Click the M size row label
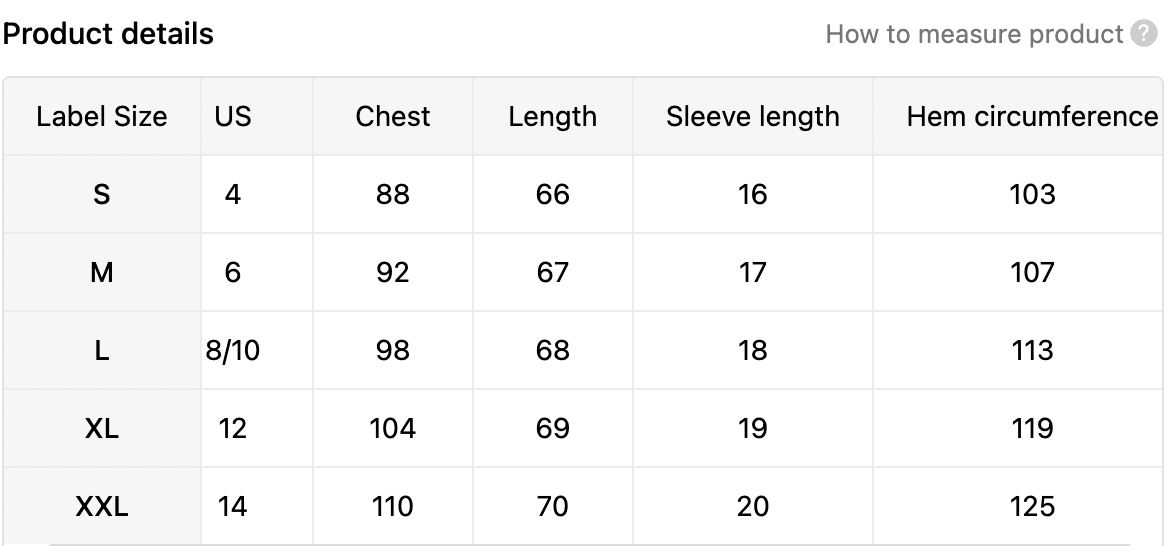This screenshot has height=546, width=1170. [101, 272]
